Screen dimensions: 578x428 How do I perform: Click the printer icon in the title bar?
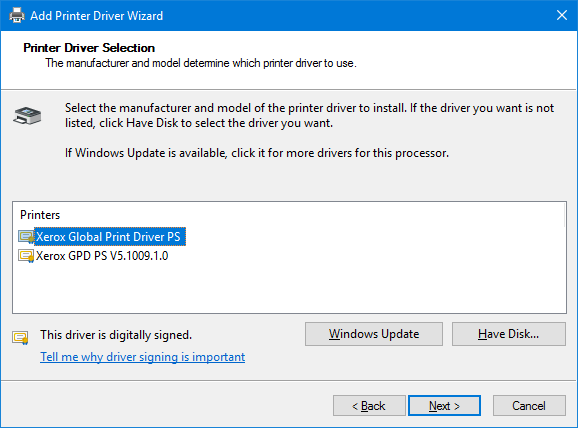(17, 15)
